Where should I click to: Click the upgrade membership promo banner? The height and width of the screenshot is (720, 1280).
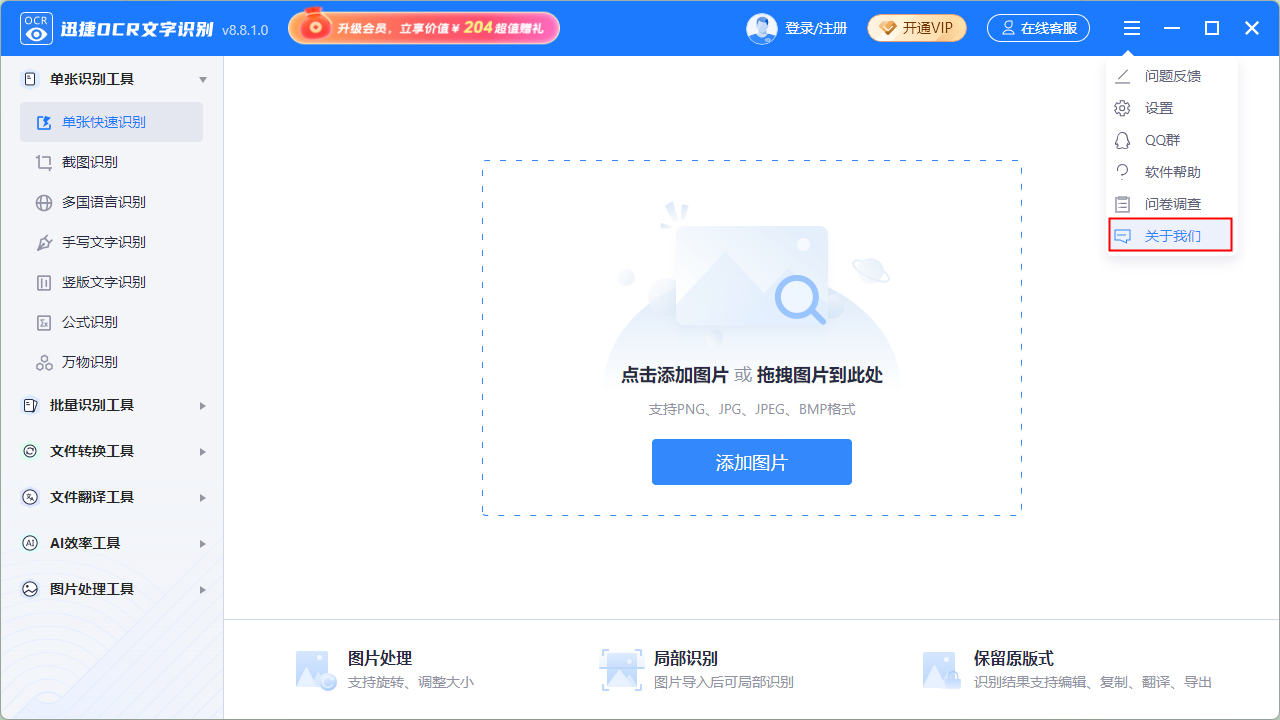coord(424,27)
